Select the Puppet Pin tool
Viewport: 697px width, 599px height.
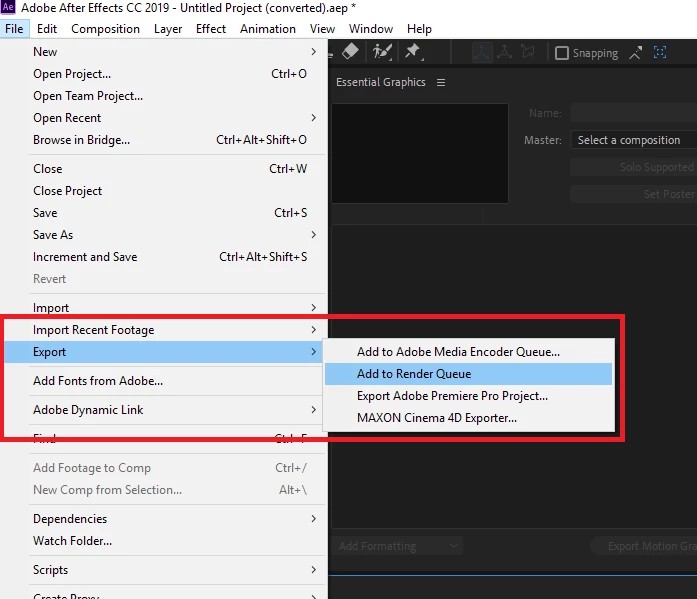coord(413,52)
